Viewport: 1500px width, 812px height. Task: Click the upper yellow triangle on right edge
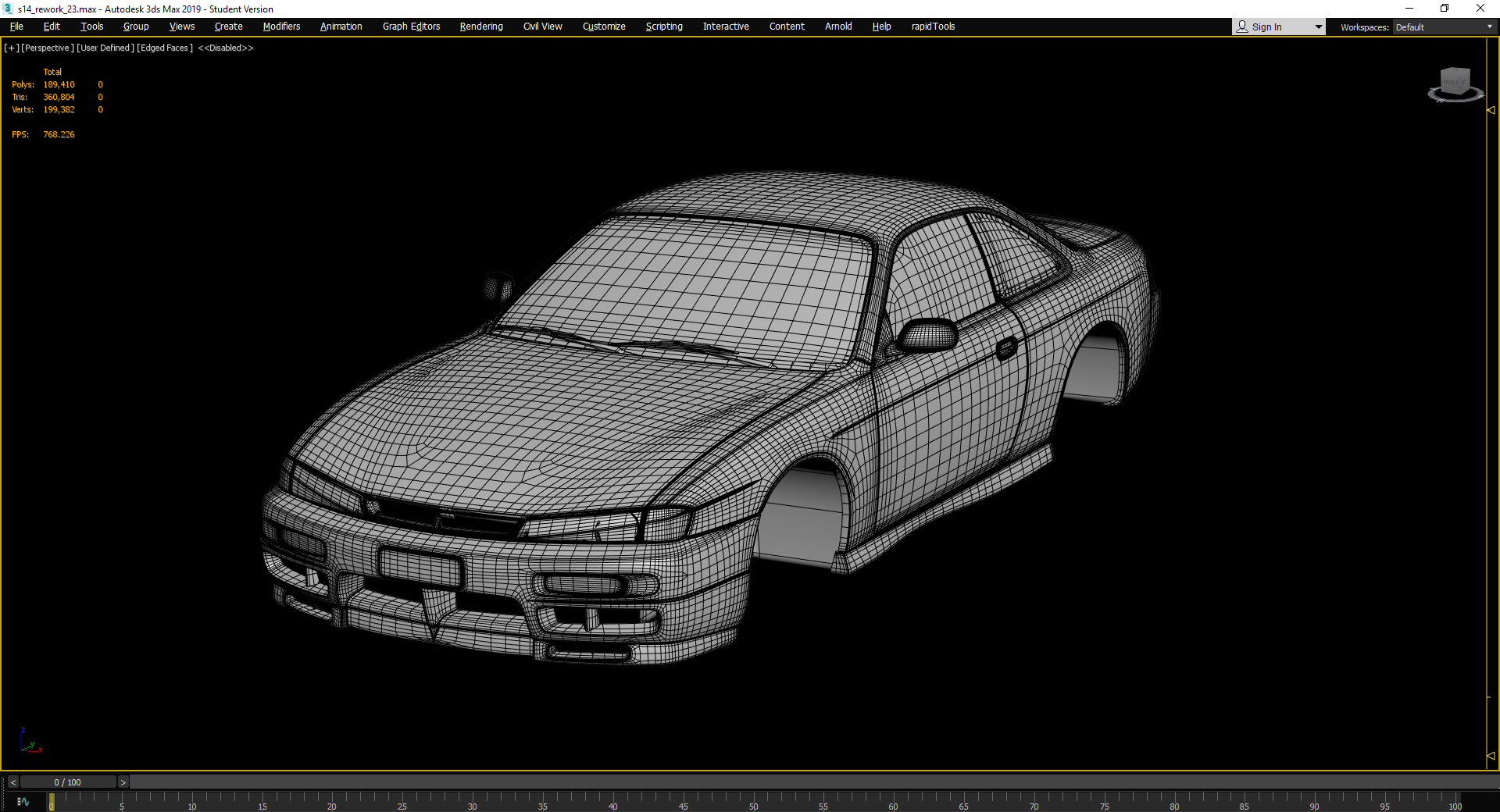pos(1491,110)
